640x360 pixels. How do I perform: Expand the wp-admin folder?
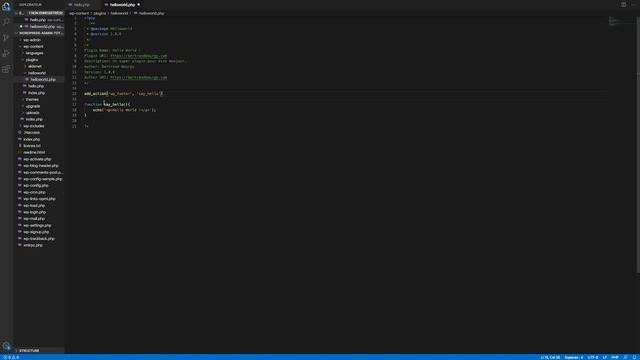click(x=32, y=40)
